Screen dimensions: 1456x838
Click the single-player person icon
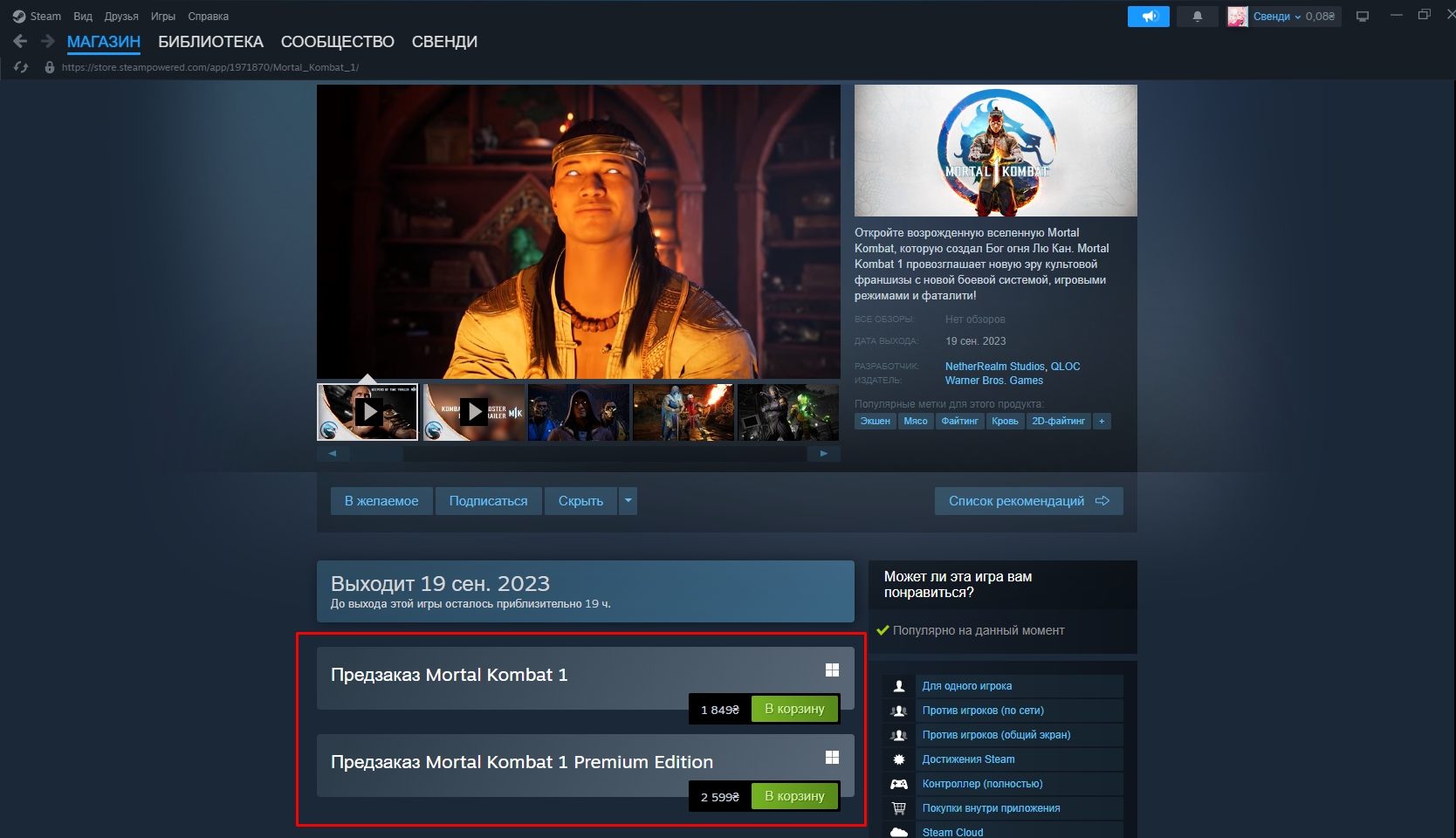(899, 686)
